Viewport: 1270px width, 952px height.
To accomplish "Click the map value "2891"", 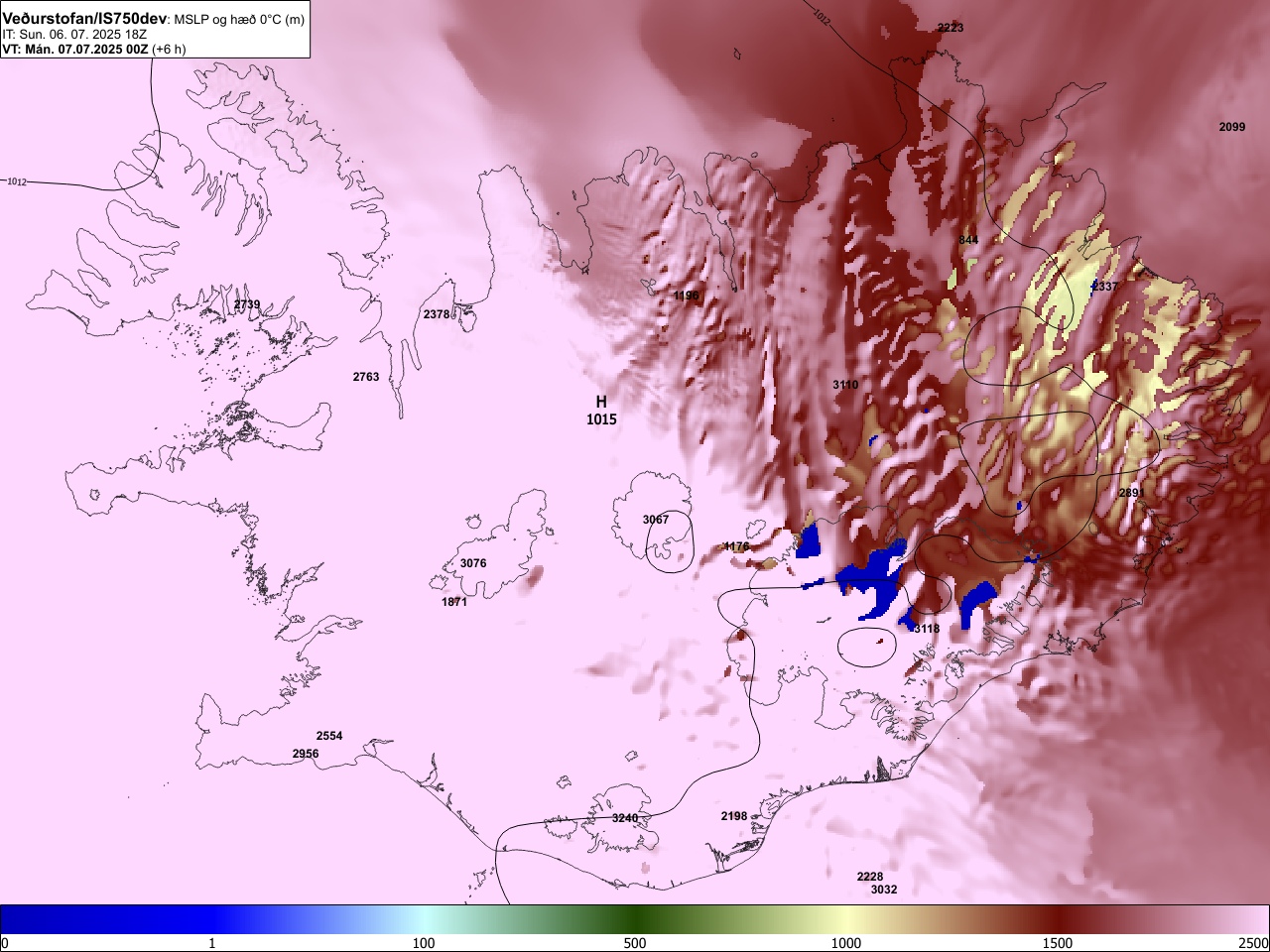I will [x=1132, y=493].
